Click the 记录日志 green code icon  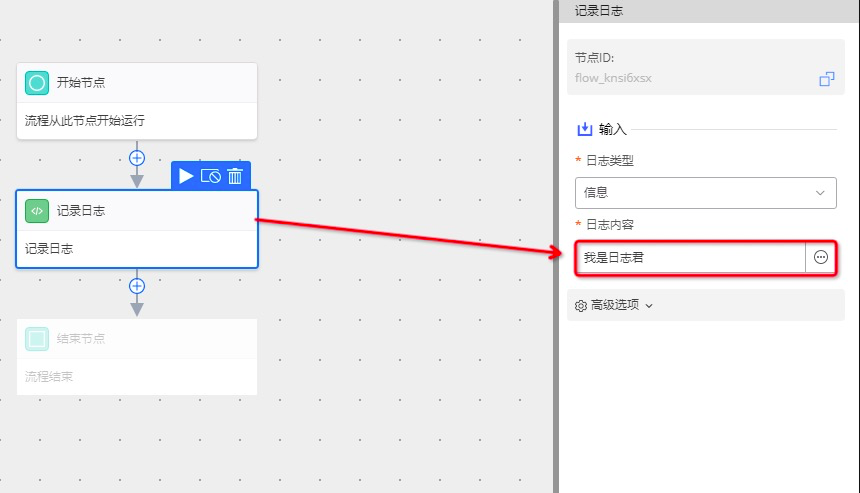click(x=37, y=211)
